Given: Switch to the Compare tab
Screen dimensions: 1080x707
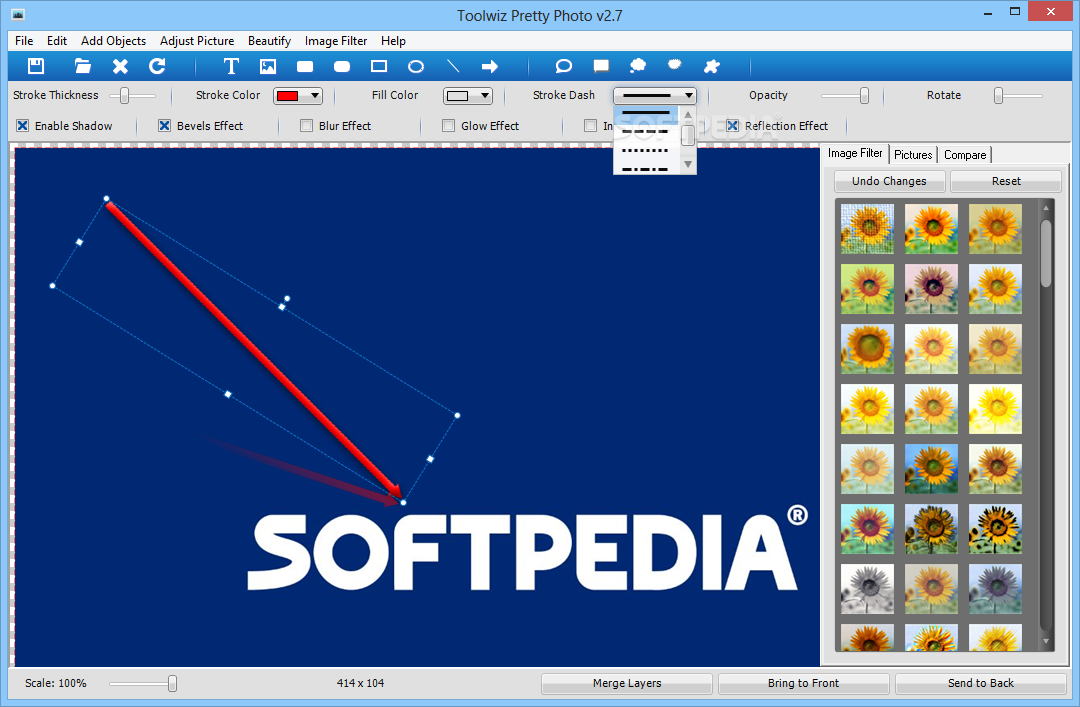Looking at the screenshot, I should tap(965, 155).
